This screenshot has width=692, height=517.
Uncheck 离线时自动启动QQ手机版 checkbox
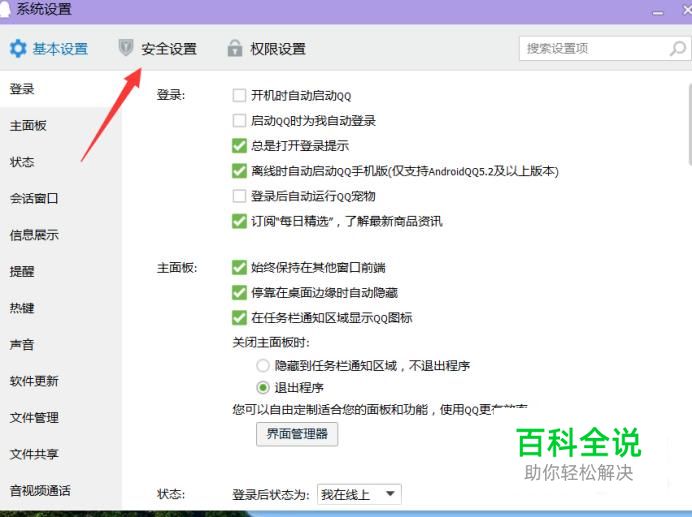(x=239, y=171)
